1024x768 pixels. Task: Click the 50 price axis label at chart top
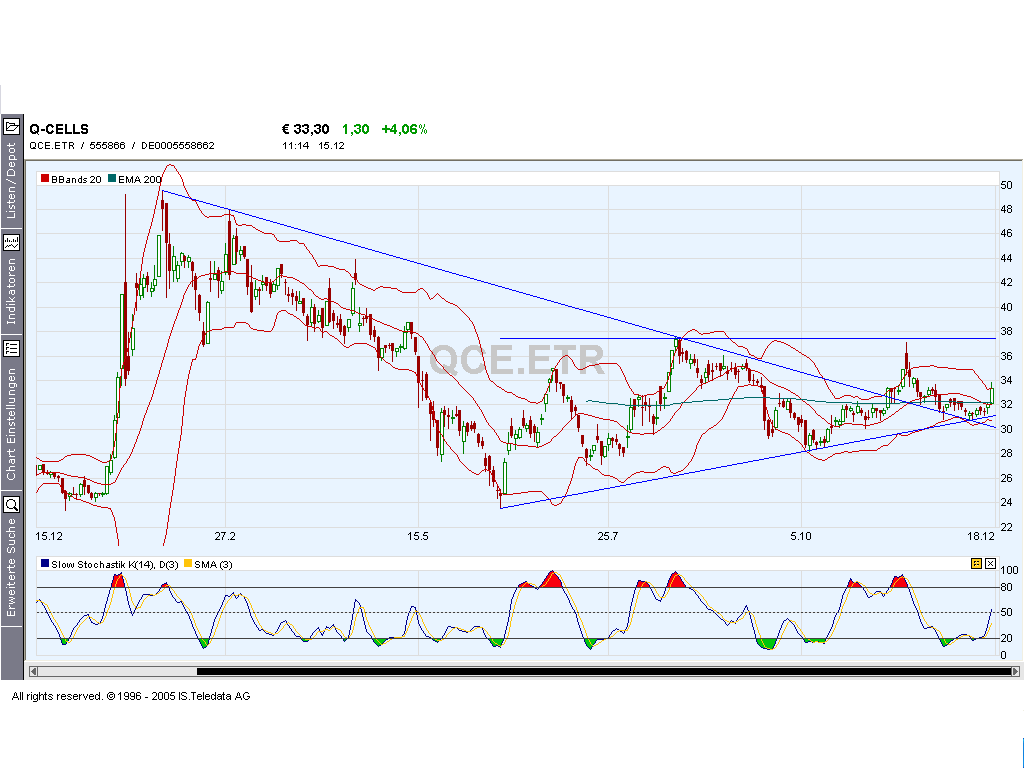(1006, 185)
